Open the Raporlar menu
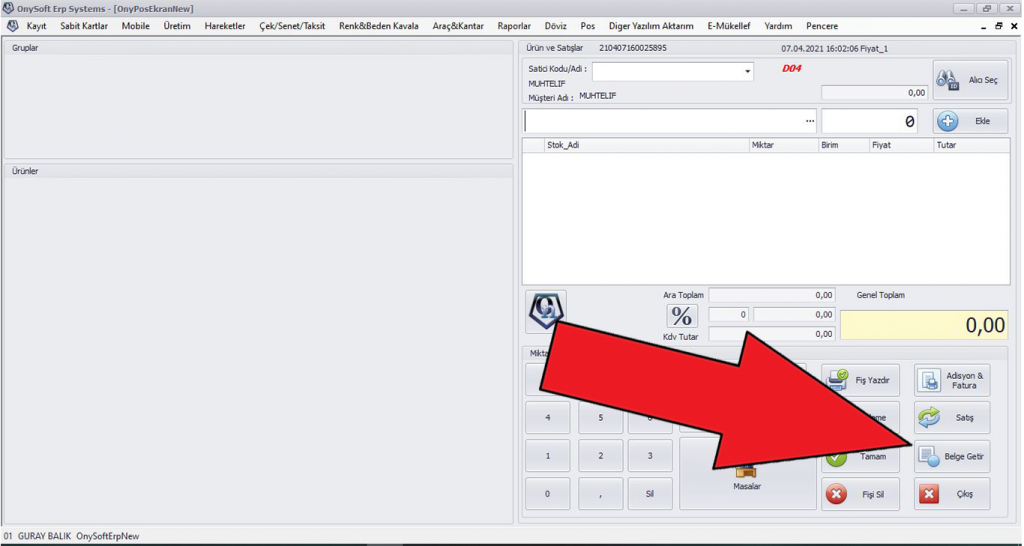Viewport: 1024px width, 546px height. [x=514, y=26]
